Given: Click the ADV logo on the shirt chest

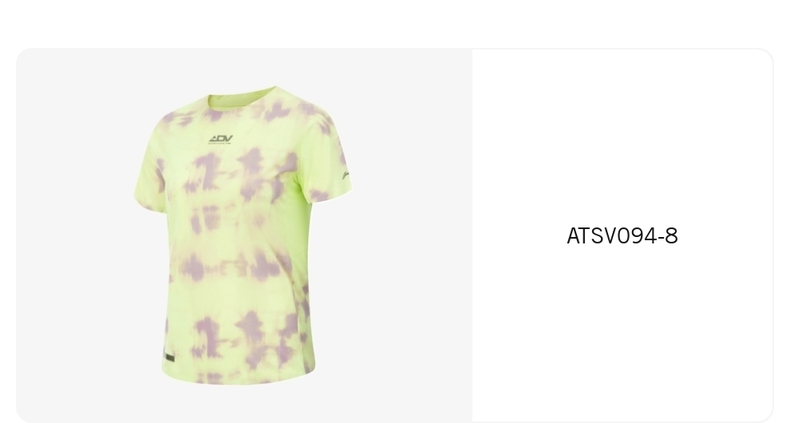Looking at the screenshot, I should (221, 139).
